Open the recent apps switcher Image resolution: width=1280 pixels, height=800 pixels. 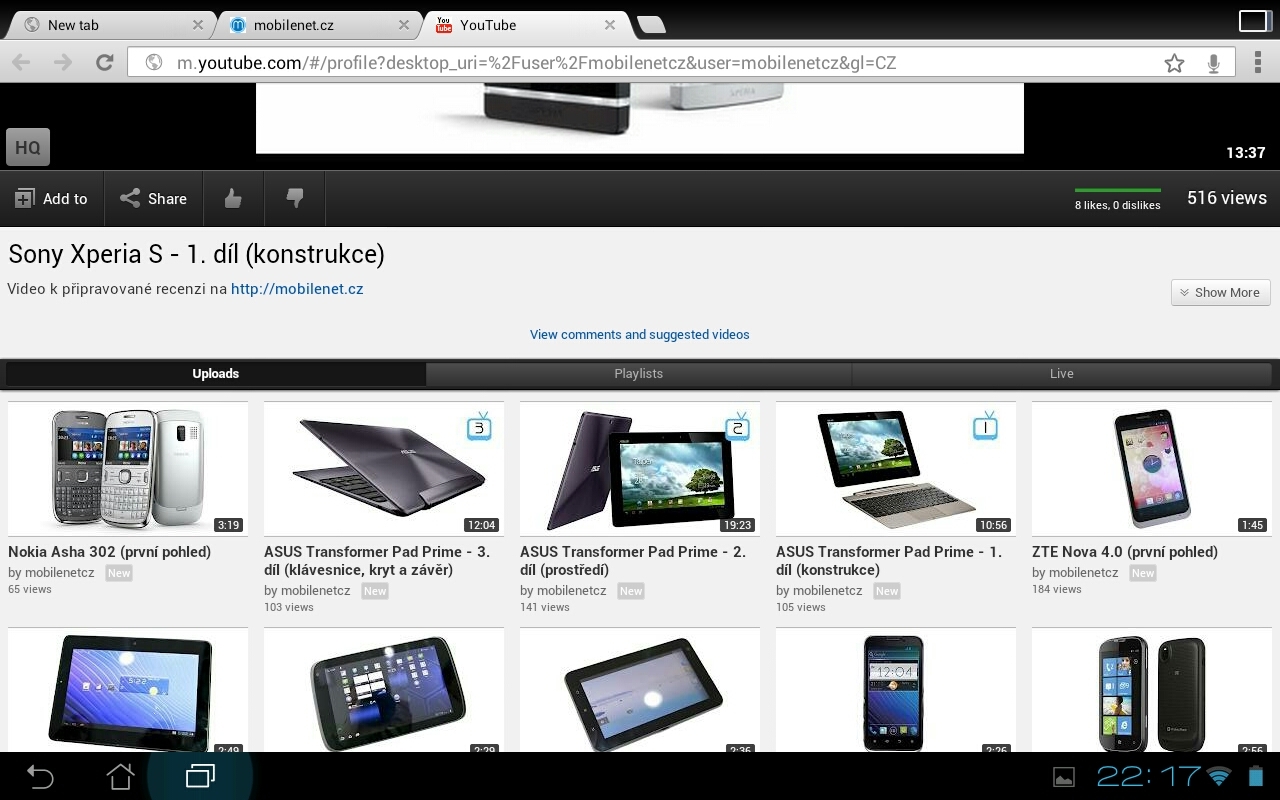[198, 776]
